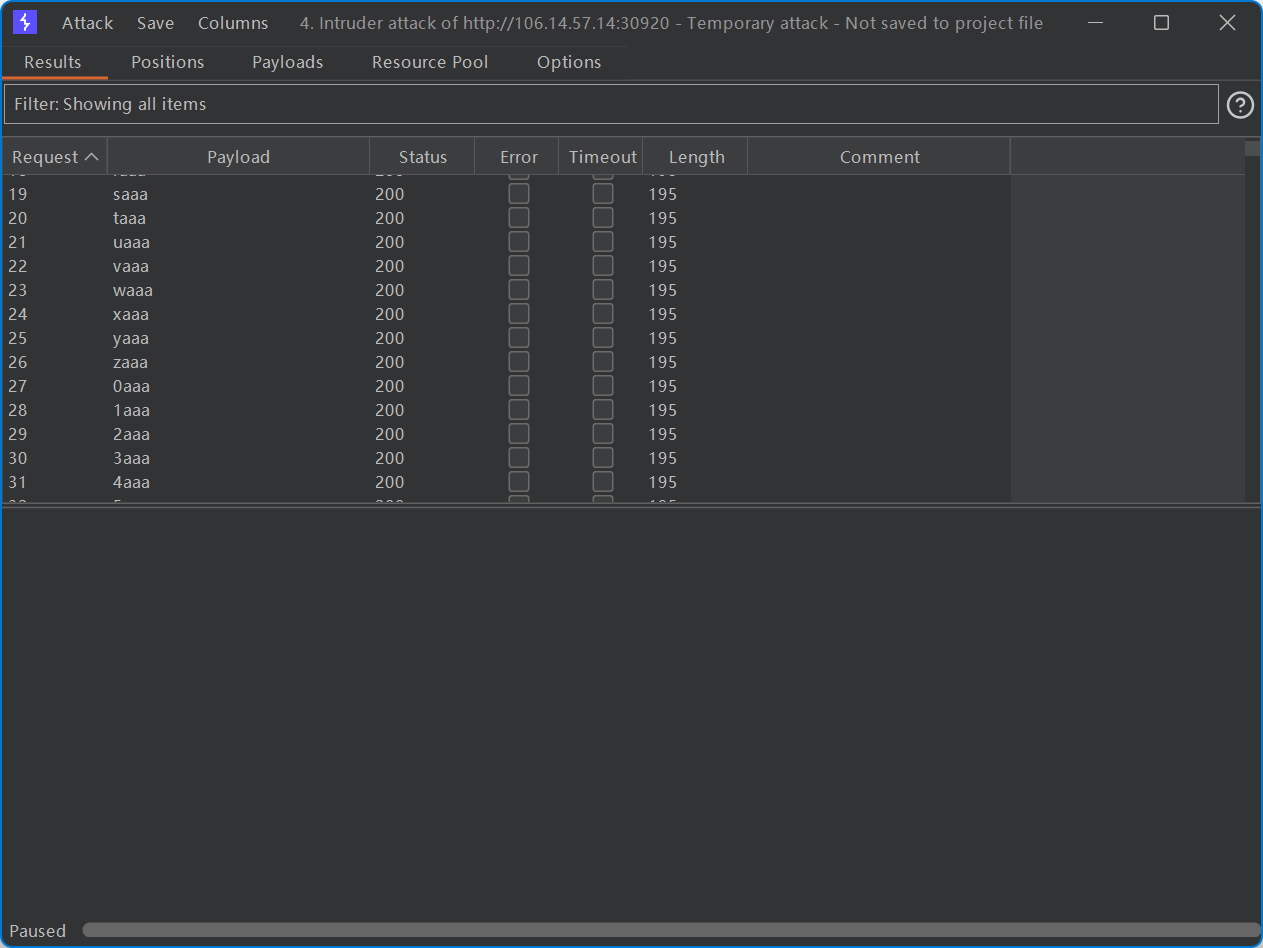Screen dimensions: 1263x948
Task: Open the filter help question mark icon
Action: (1240, 105)
